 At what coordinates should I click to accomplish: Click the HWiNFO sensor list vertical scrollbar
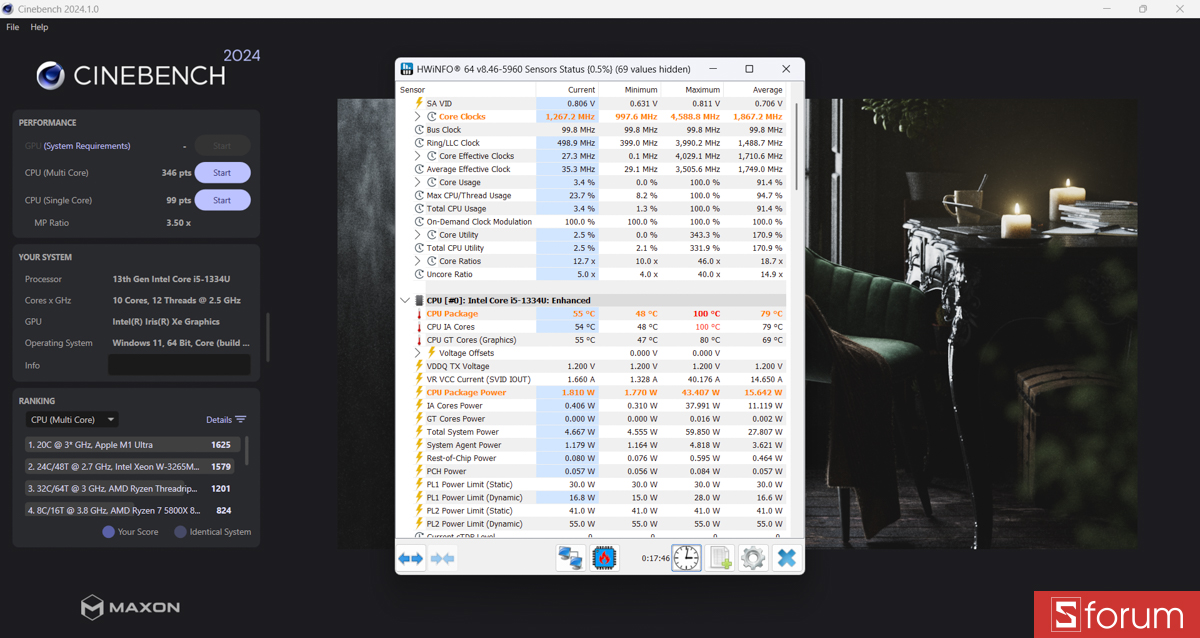797,146
